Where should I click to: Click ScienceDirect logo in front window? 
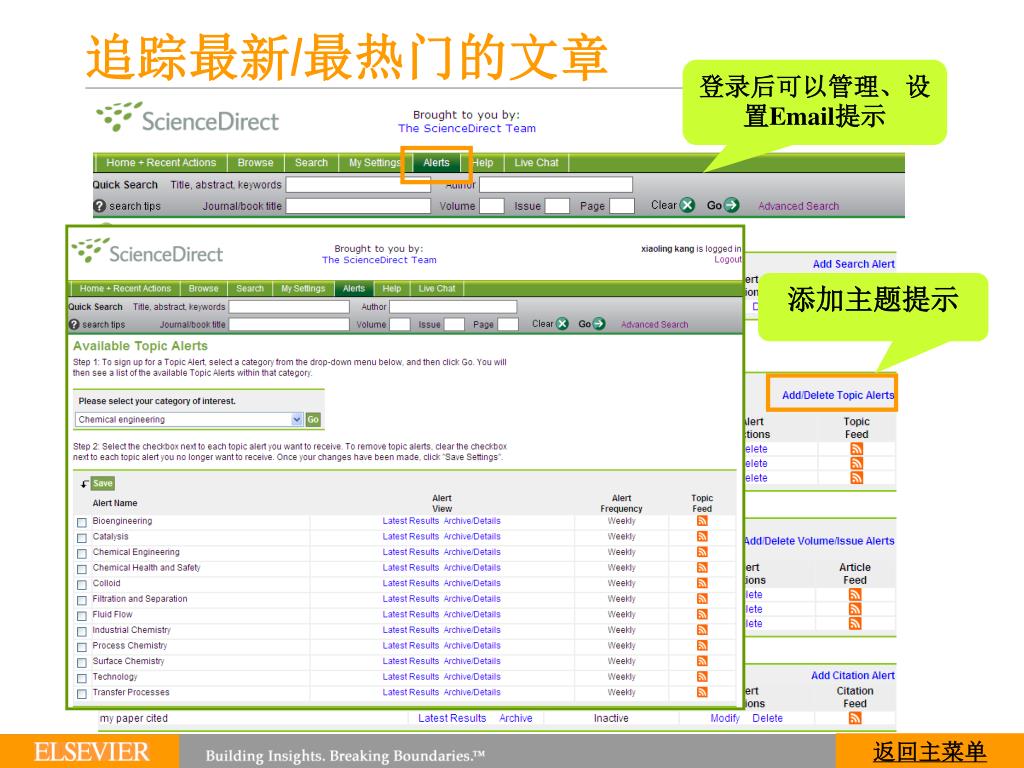point(147,251)
